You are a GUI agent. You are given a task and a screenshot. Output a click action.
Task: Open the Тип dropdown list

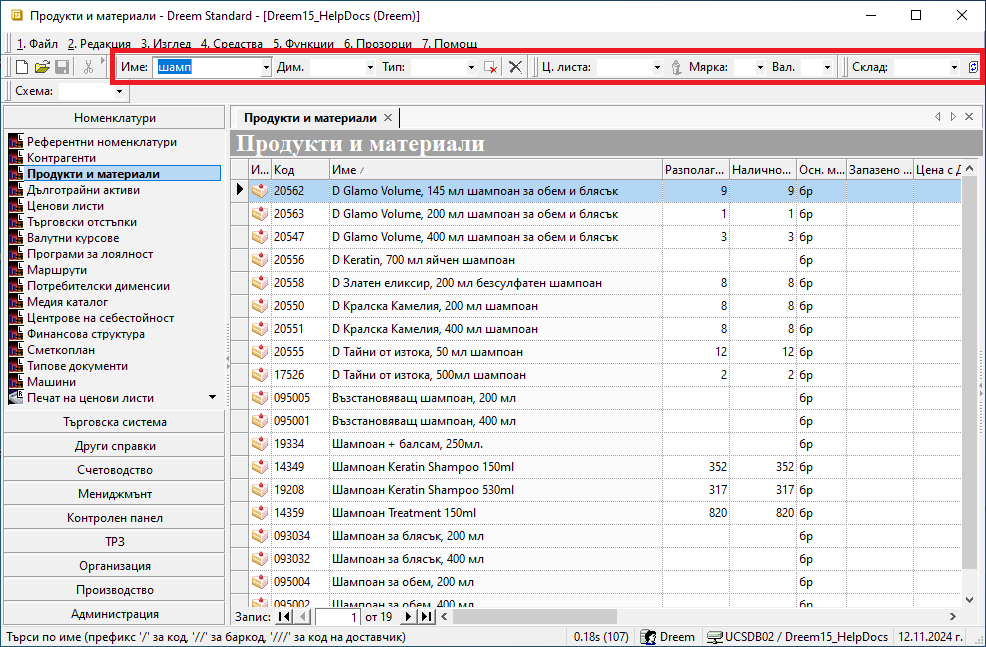[x=471, y=67]
